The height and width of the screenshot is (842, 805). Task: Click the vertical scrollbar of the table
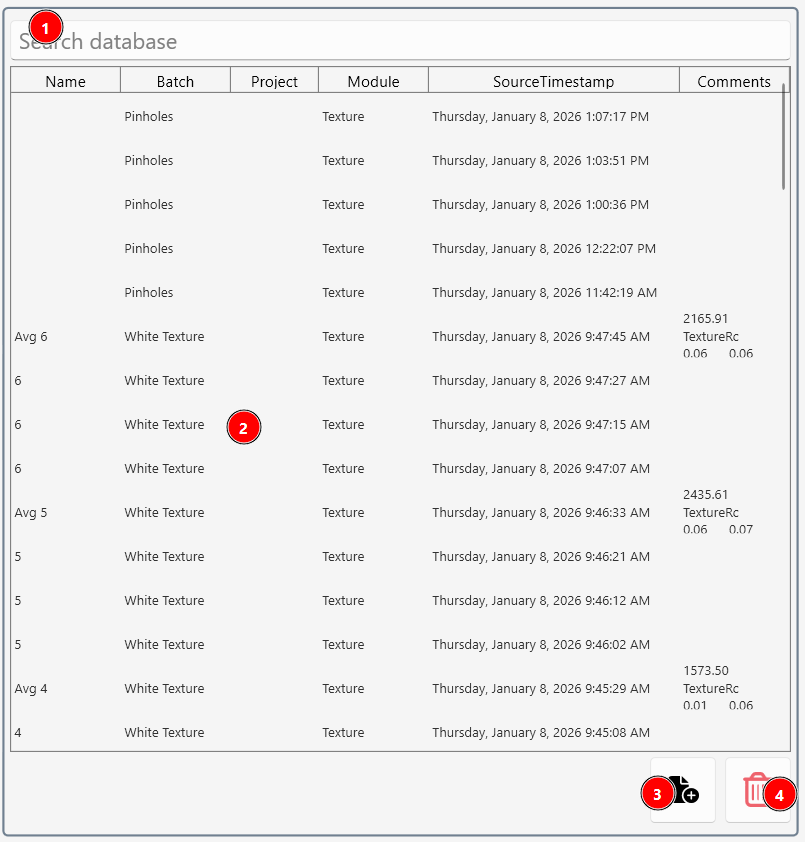click(784, 136)
